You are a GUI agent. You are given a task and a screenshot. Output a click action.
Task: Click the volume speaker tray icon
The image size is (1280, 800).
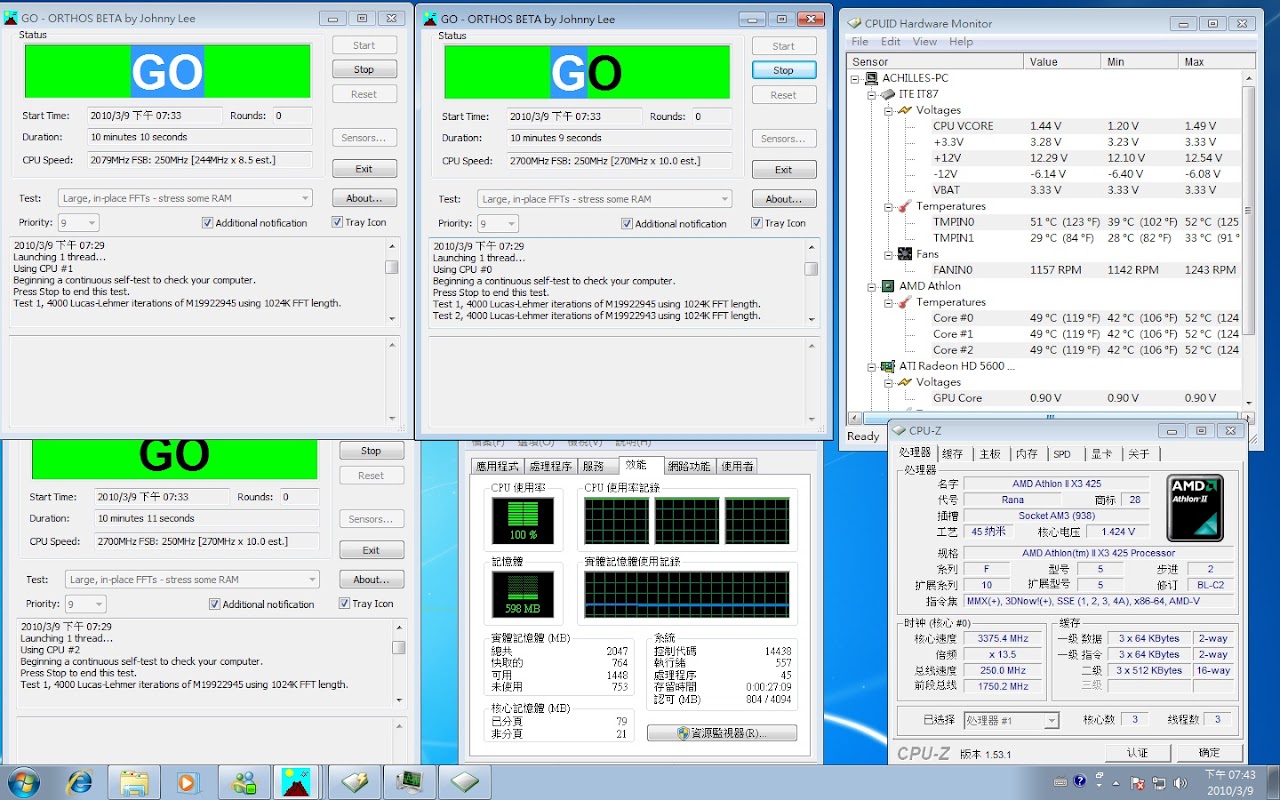pyautogui.click(x=1181, y=782)
